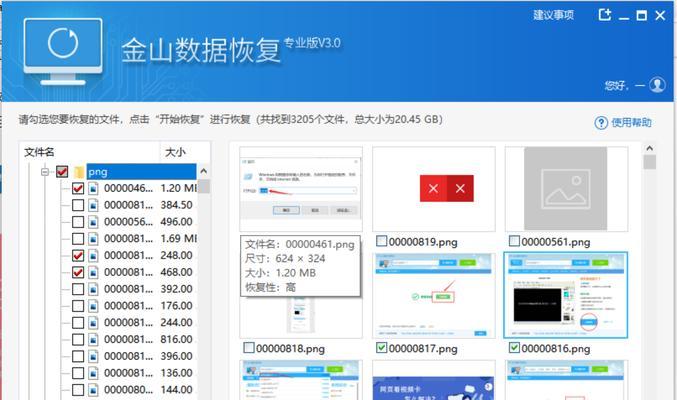
Task: Click the file list scrollbar handle
Action: [x=204, y=186]
